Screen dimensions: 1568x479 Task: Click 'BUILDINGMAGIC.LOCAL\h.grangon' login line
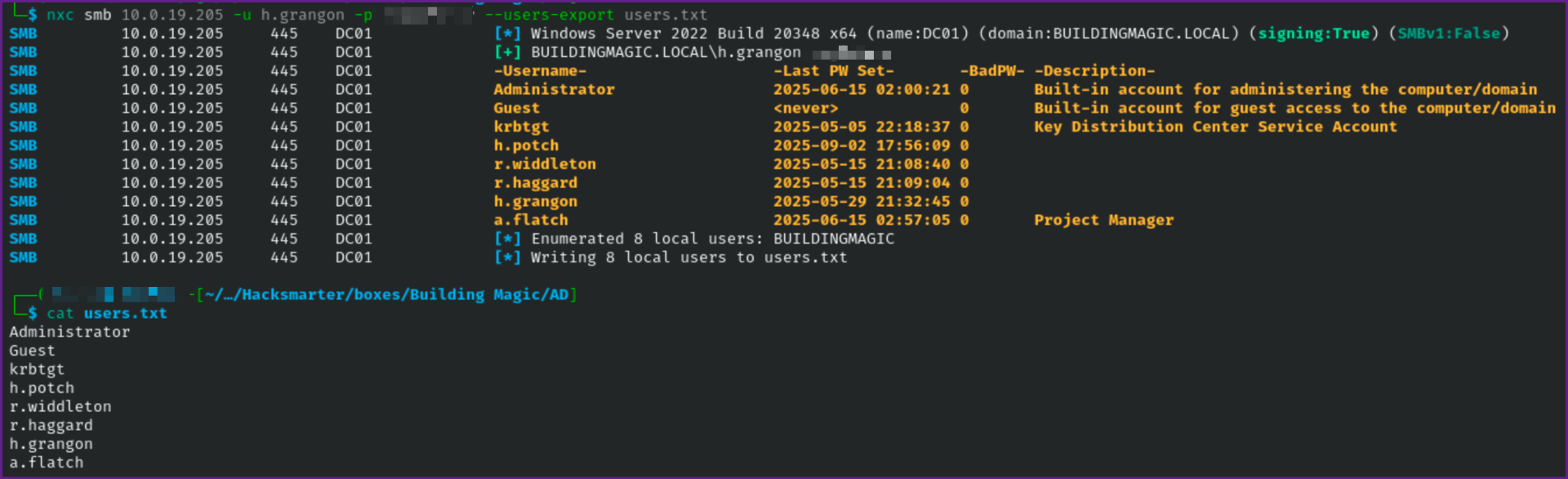click(666, 52)
